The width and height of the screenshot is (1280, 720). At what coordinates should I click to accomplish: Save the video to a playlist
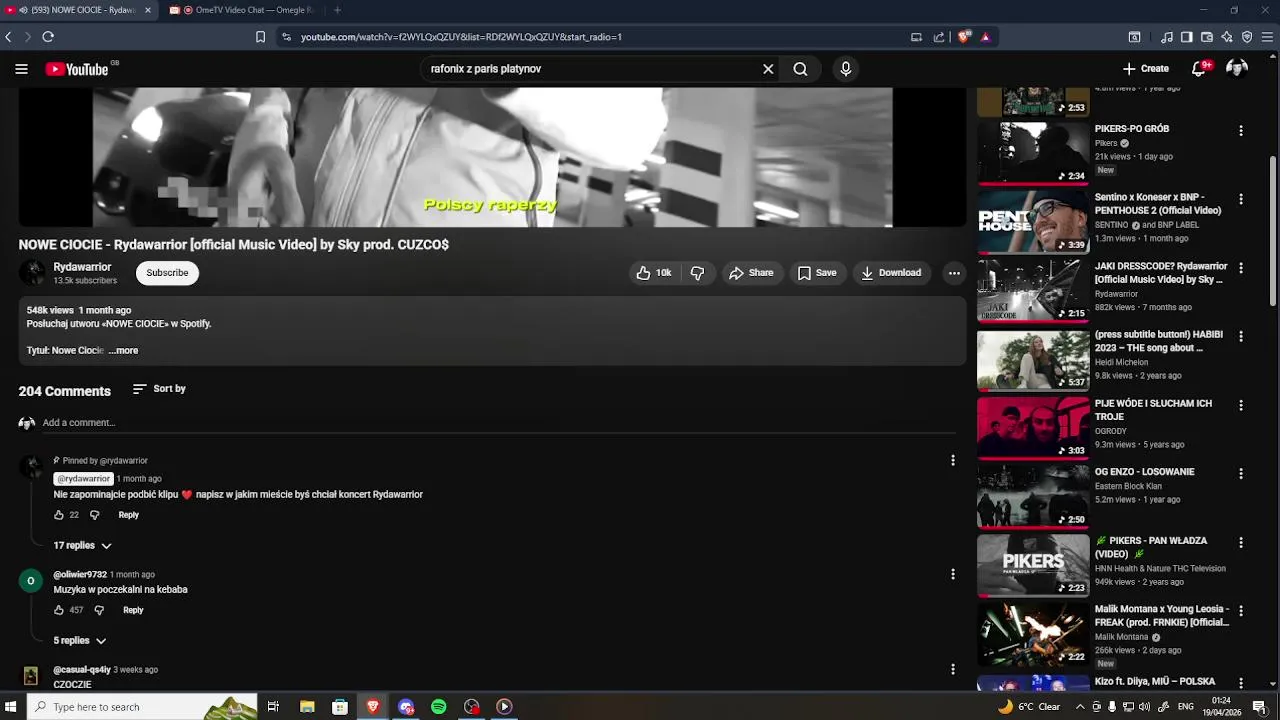coord(817,273)
